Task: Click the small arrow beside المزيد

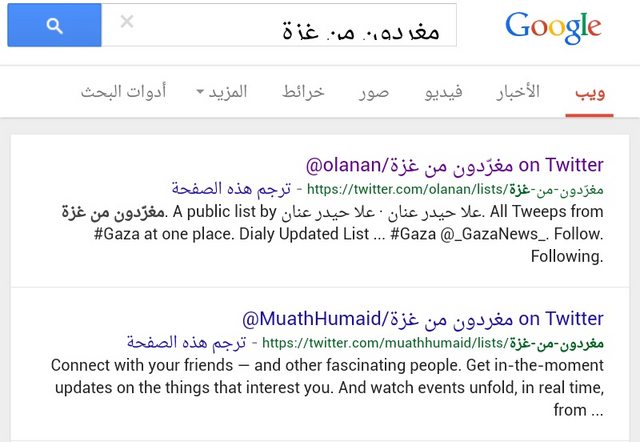Action: coord(200,92)
